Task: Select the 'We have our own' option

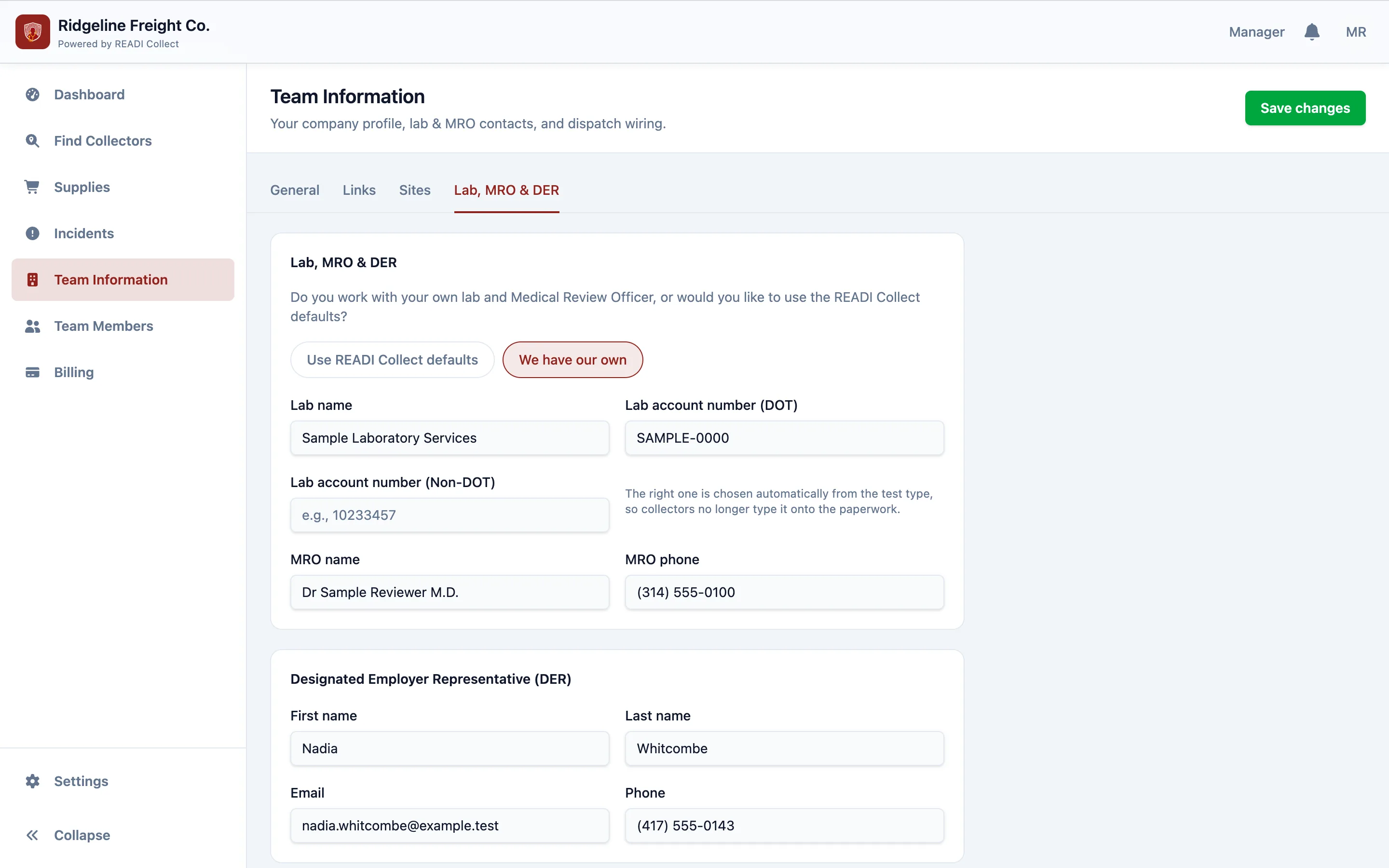Action: [x=573, y=360]
